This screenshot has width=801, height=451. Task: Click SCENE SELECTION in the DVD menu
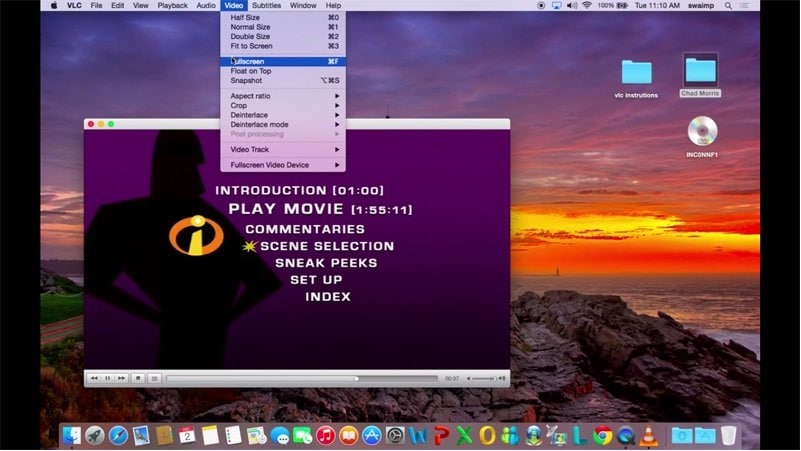coord(327,246)
